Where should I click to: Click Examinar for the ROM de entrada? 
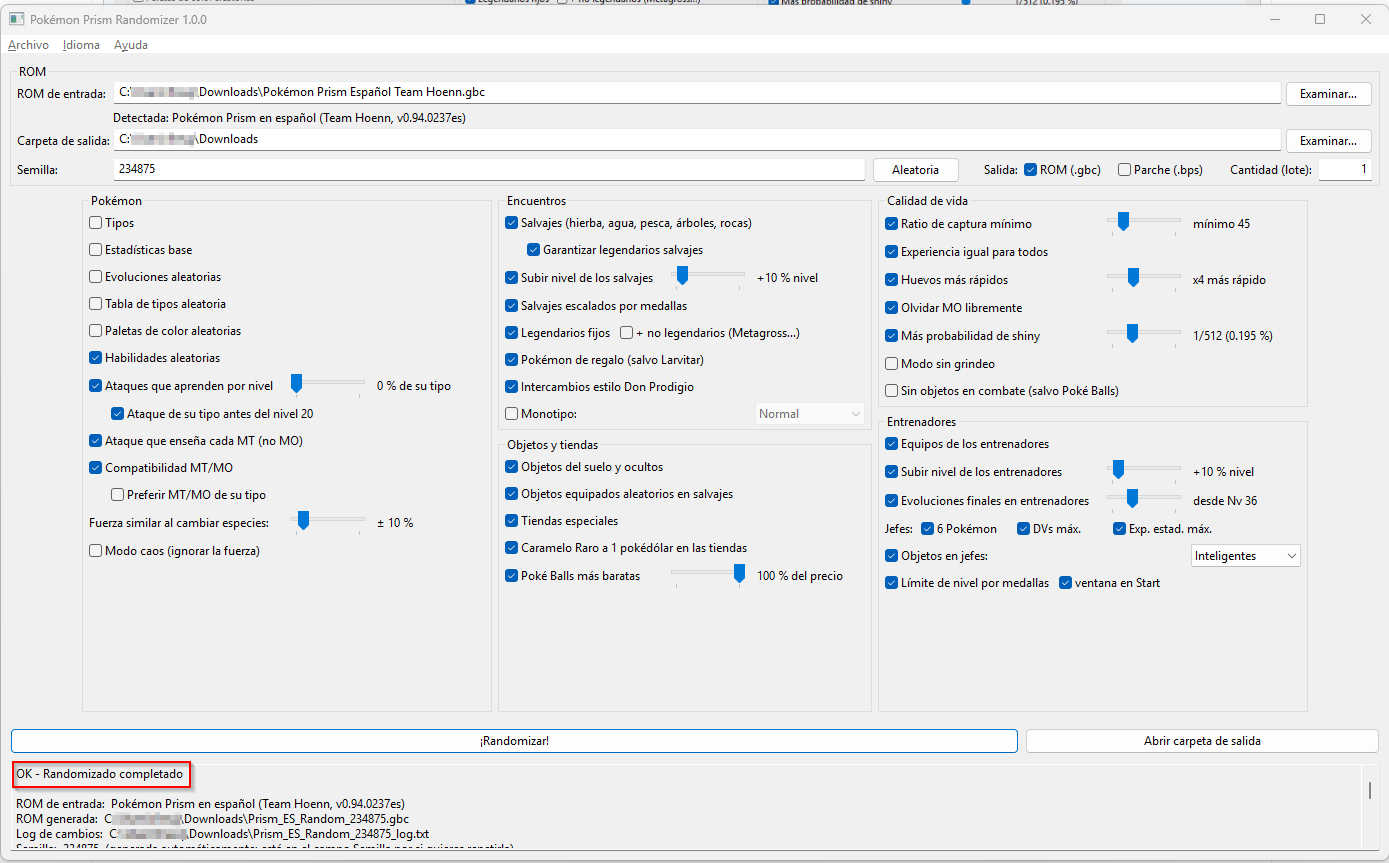[1328, 94]
